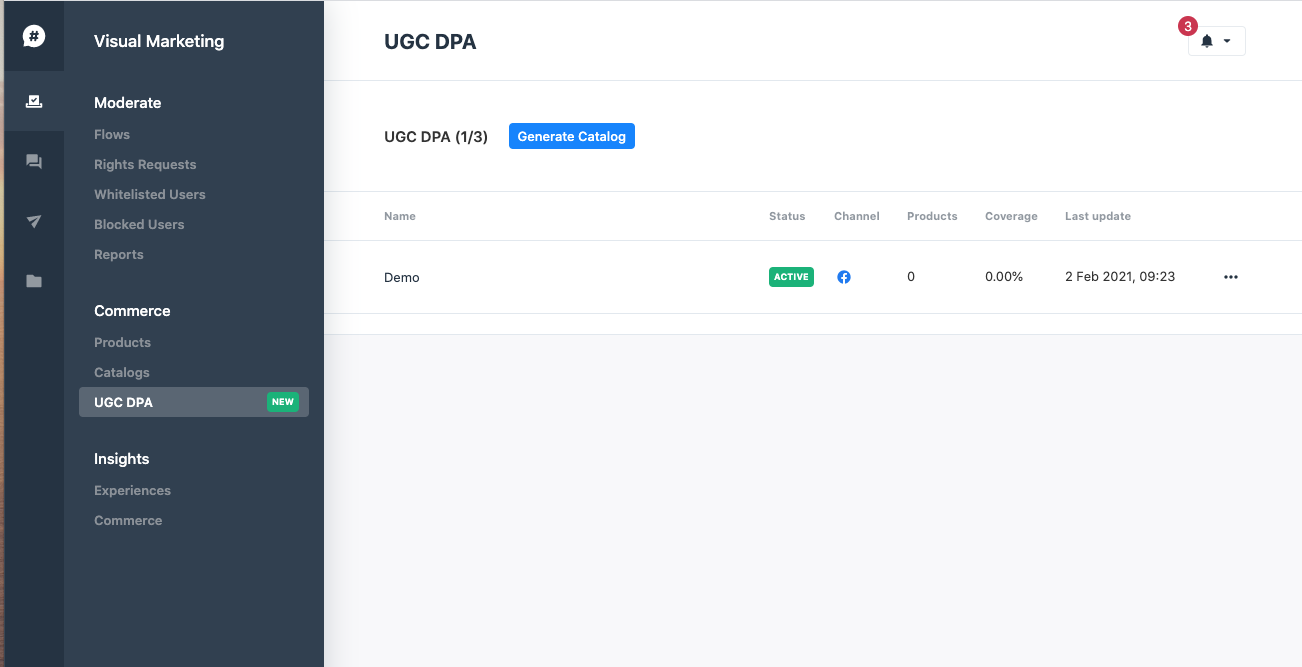Select Reports under Moderate
This screenshot has height=667, width=1302.
click(119, 254)
